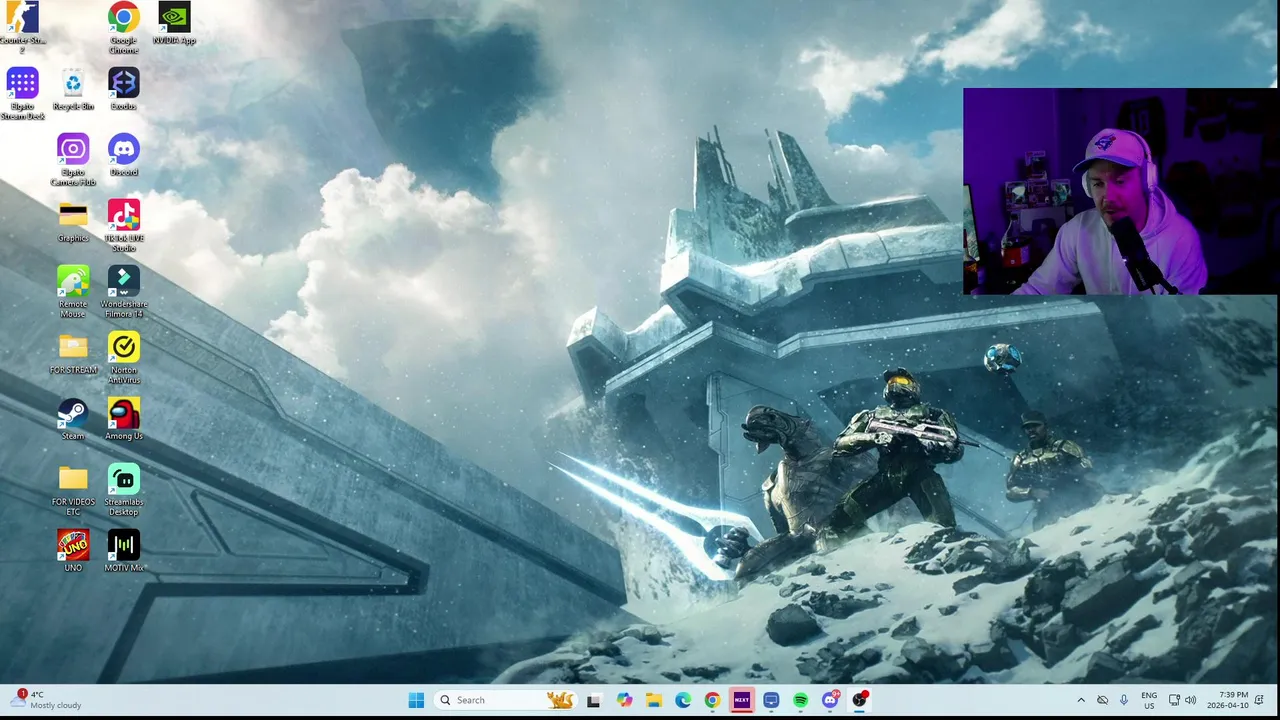Click the taskbar Search box
Image resolution: width=1280 pixels, height=720 pixels.
coord(505,700)
